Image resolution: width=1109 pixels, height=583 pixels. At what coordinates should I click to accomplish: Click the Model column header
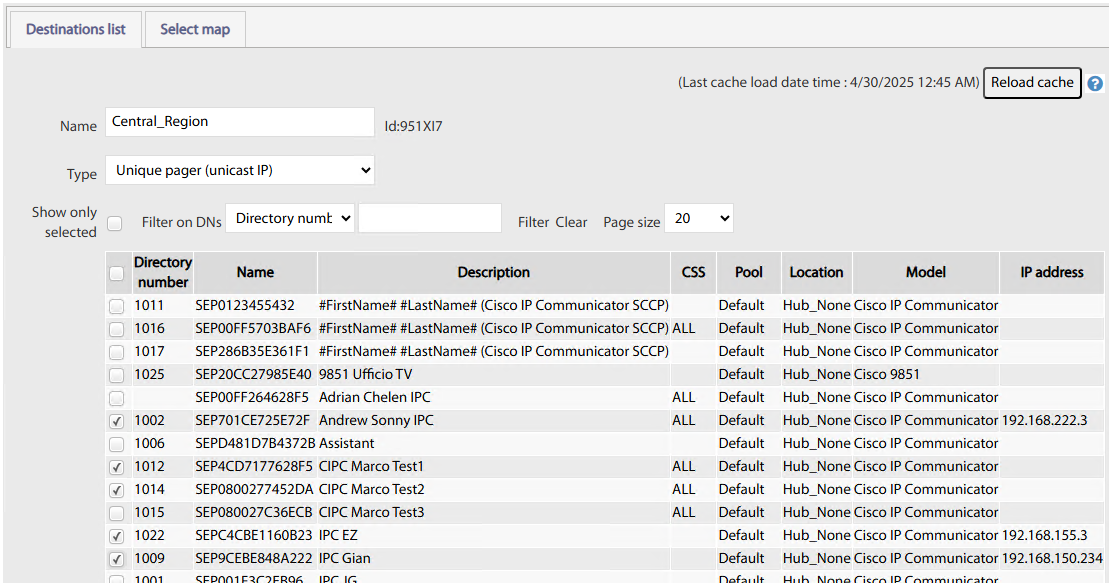pos(925,272)
